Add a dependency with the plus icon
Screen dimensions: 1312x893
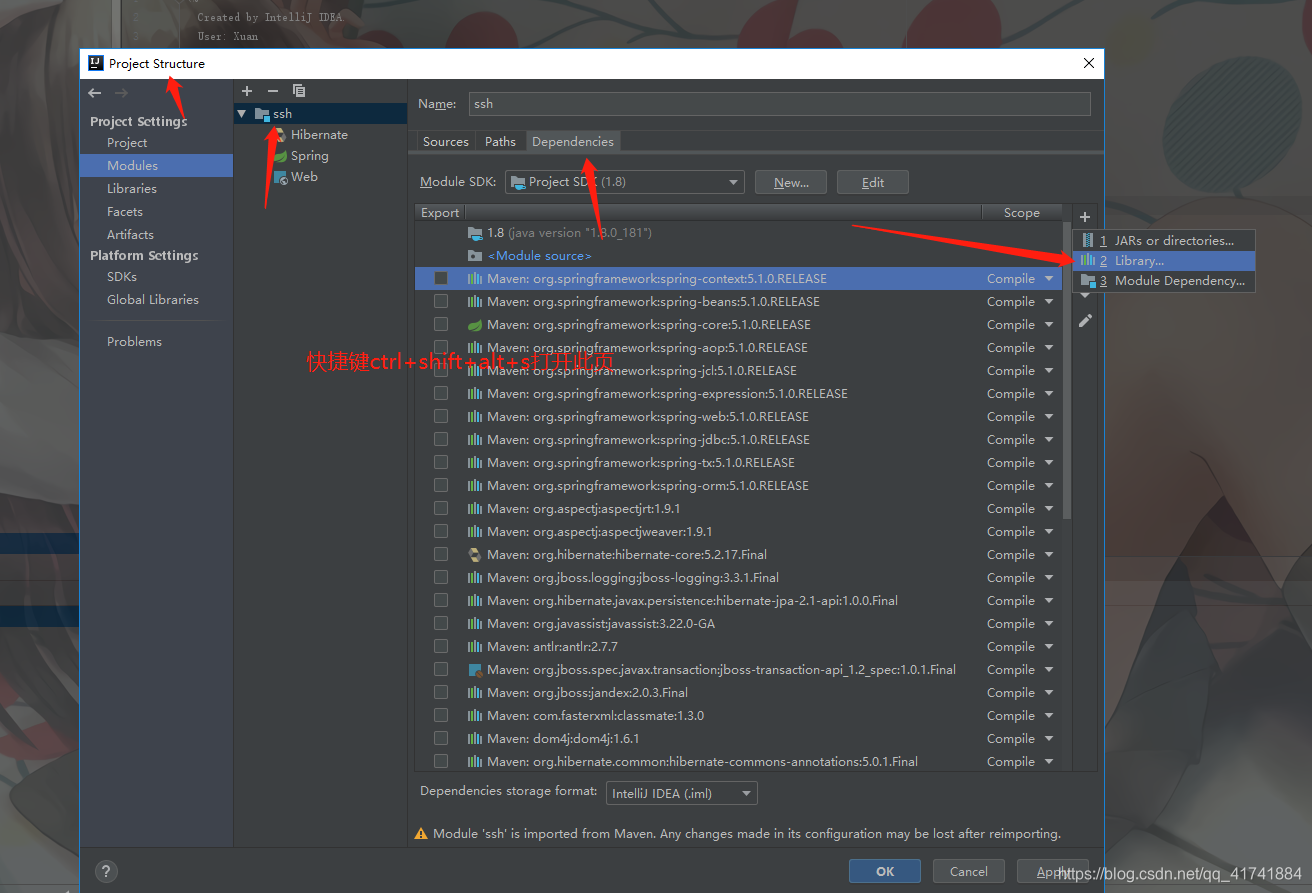[x=1085, y=217]
